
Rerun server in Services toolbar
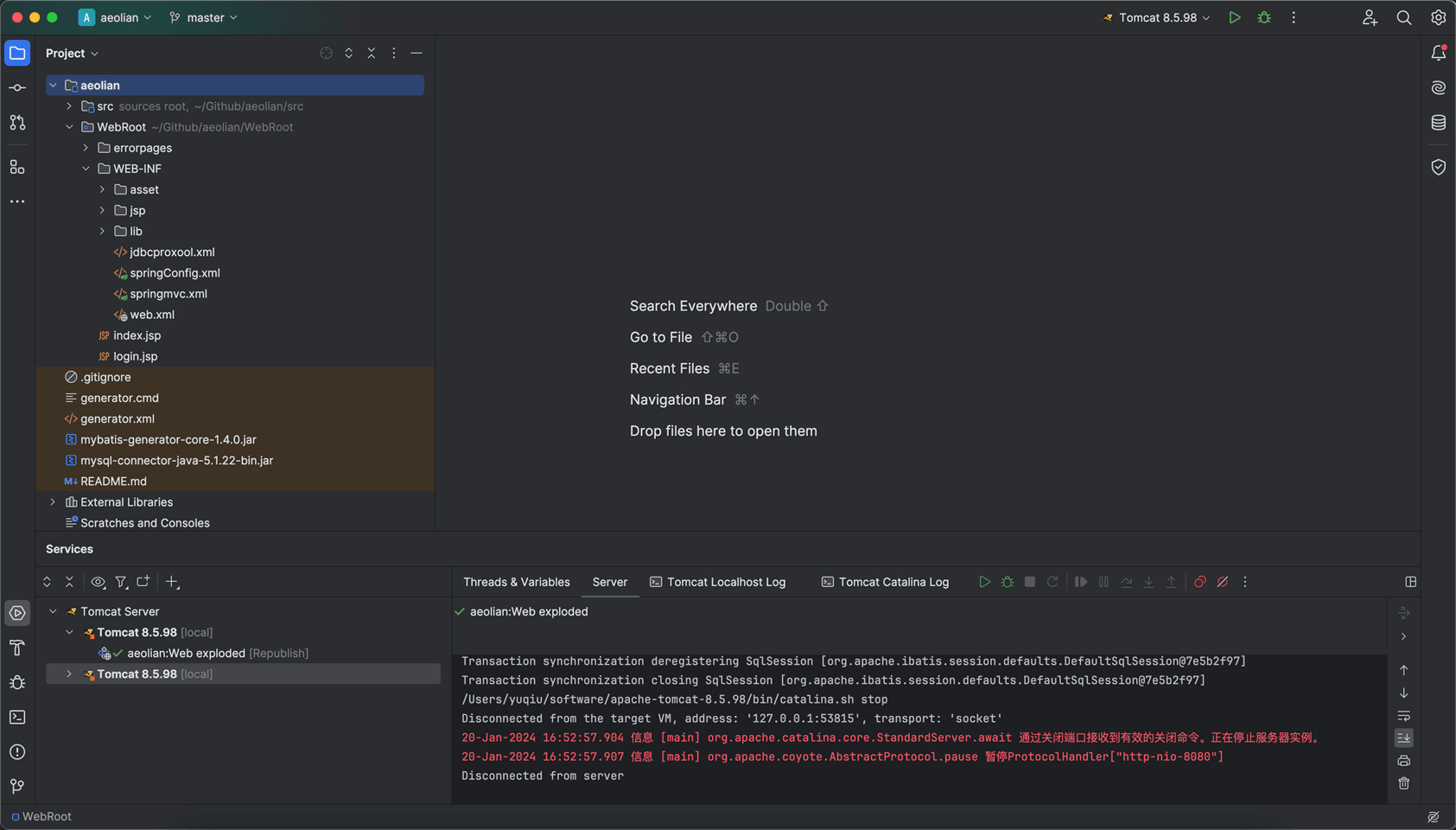[1052, 582]
